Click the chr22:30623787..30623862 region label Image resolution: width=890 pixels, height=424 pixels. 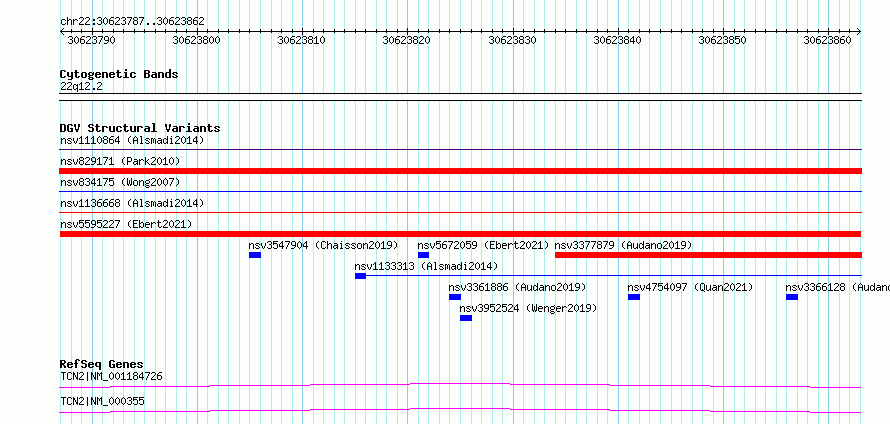tap(132, 22)
